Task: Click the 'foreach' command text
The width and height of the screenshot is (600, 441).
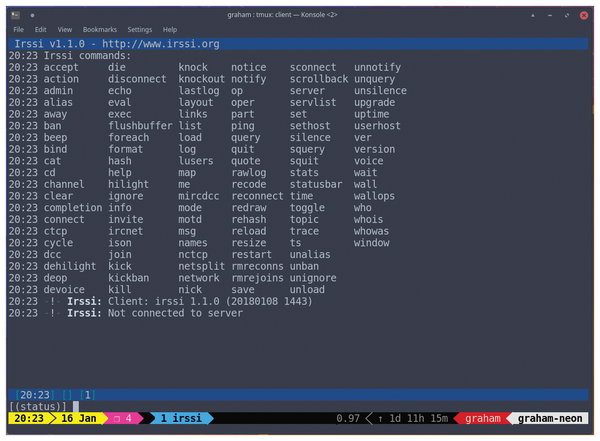Action: pos(128,137)
